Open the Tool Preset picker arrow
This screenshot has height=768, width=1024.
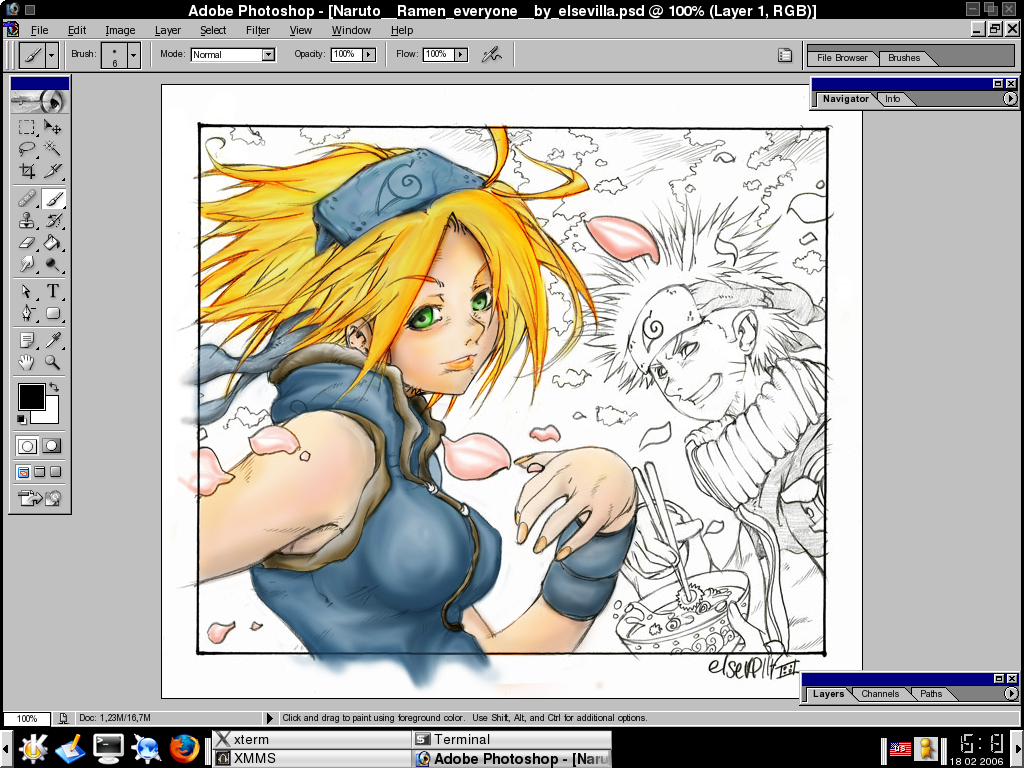52,55
